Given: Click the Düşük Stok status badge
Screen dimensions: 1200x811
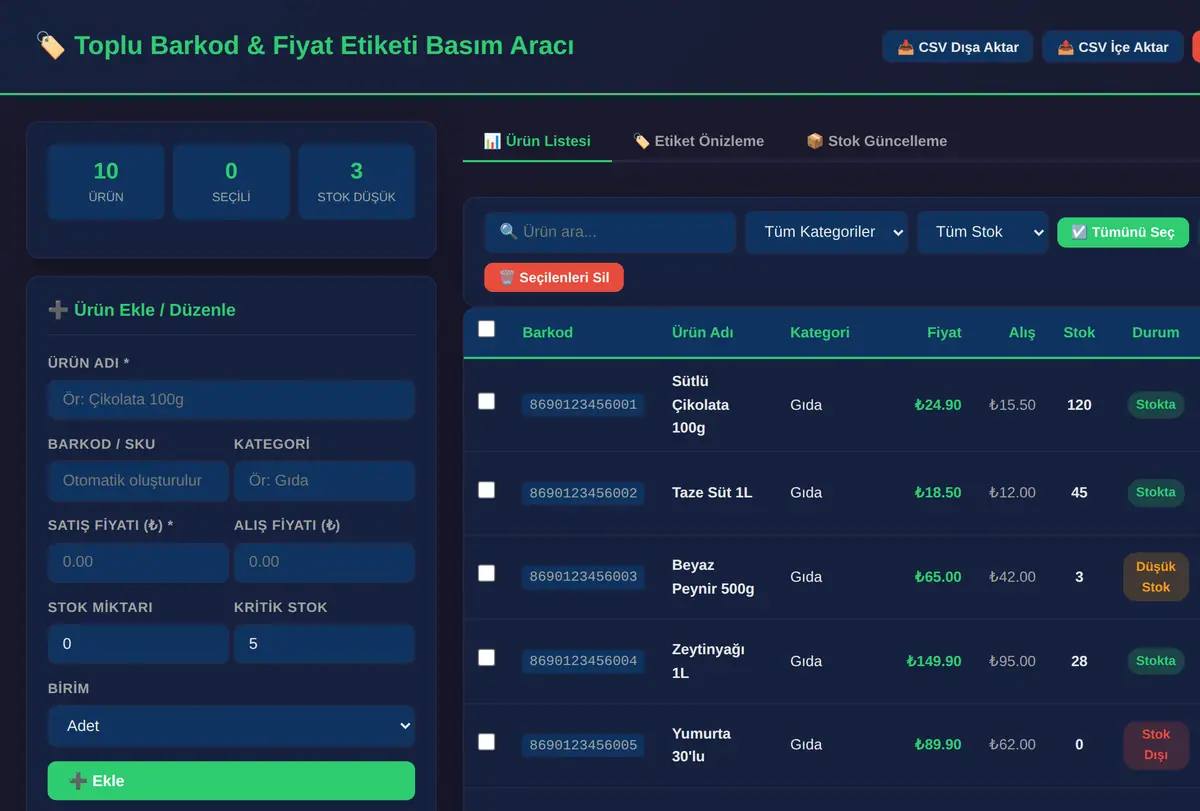Looking at the screenshot, I should point(1156,577).
